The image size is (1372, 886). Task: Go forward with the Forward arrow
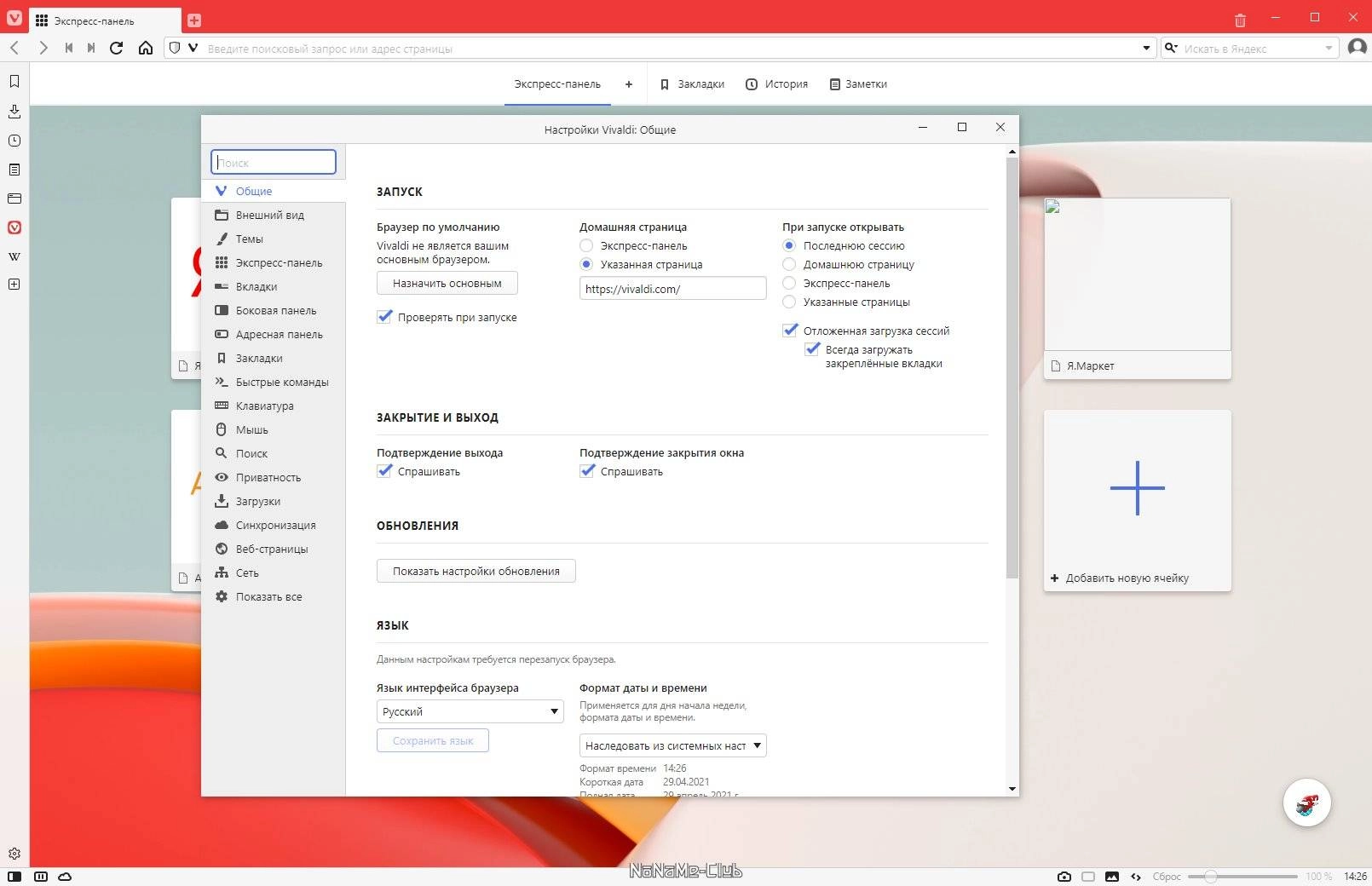[x=43, y=48]
